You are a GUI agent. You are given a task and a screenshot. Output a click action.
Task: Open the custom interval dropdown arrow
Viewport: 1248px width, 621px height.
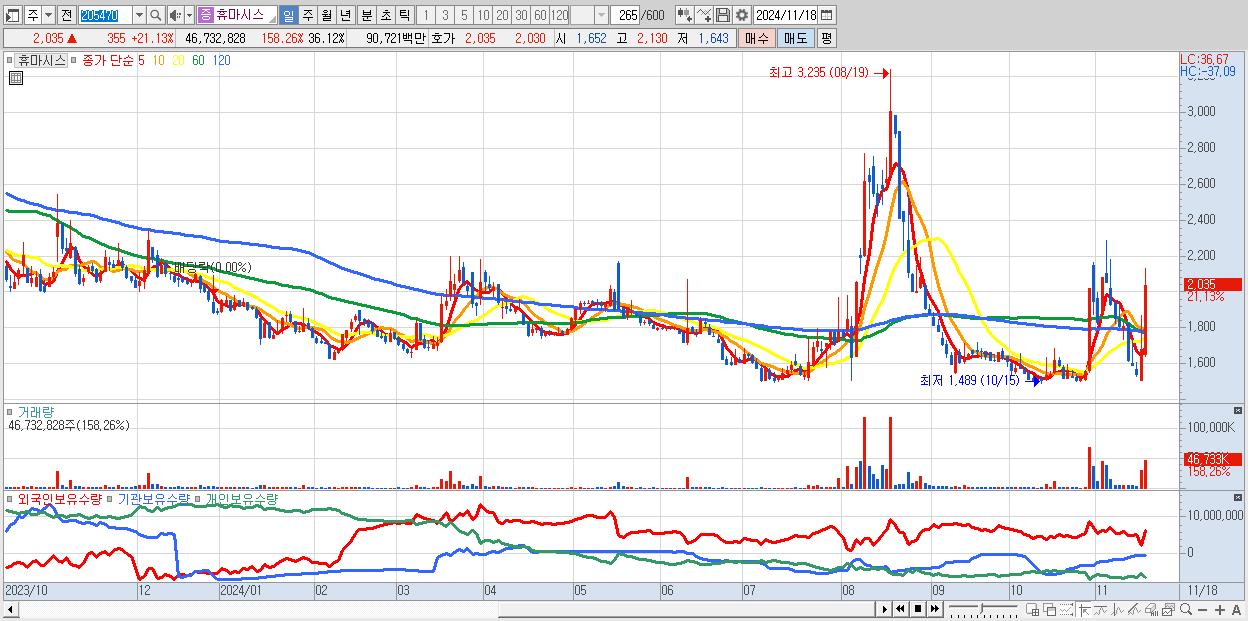[601, 15]
